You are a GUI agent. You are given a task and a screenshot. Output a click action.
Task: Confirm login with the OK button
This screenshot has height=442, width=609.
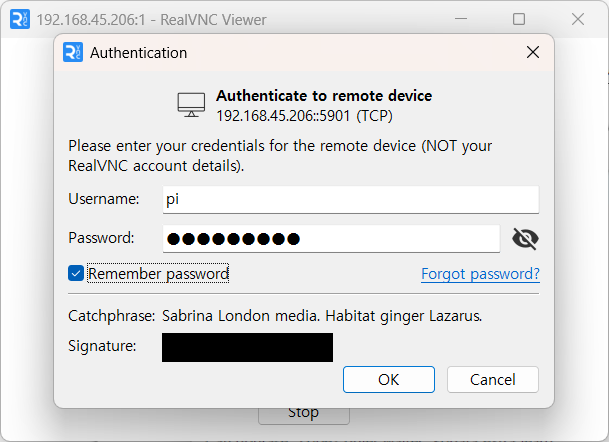pos(389,379)
